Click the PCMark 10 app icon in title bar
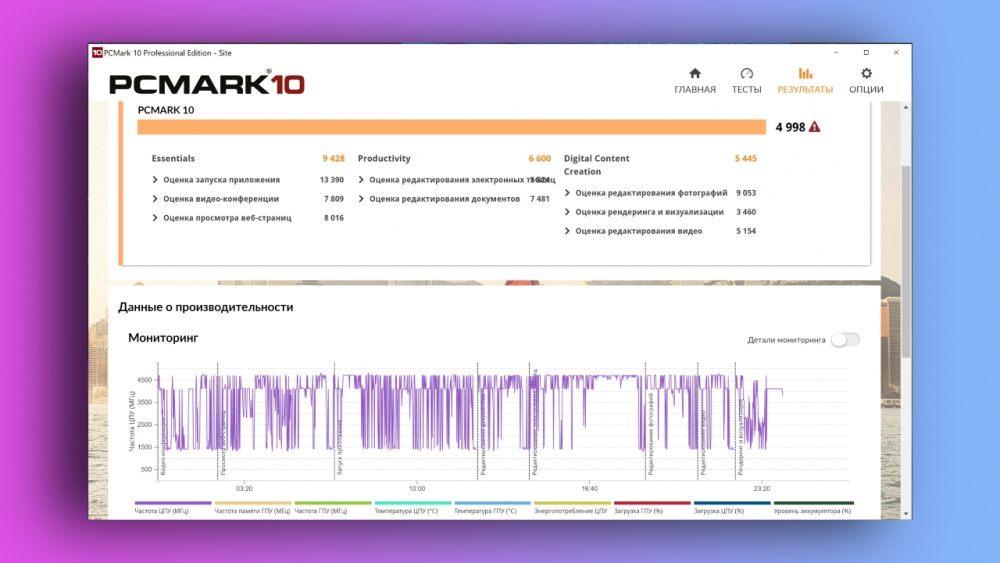 [97, 52]
